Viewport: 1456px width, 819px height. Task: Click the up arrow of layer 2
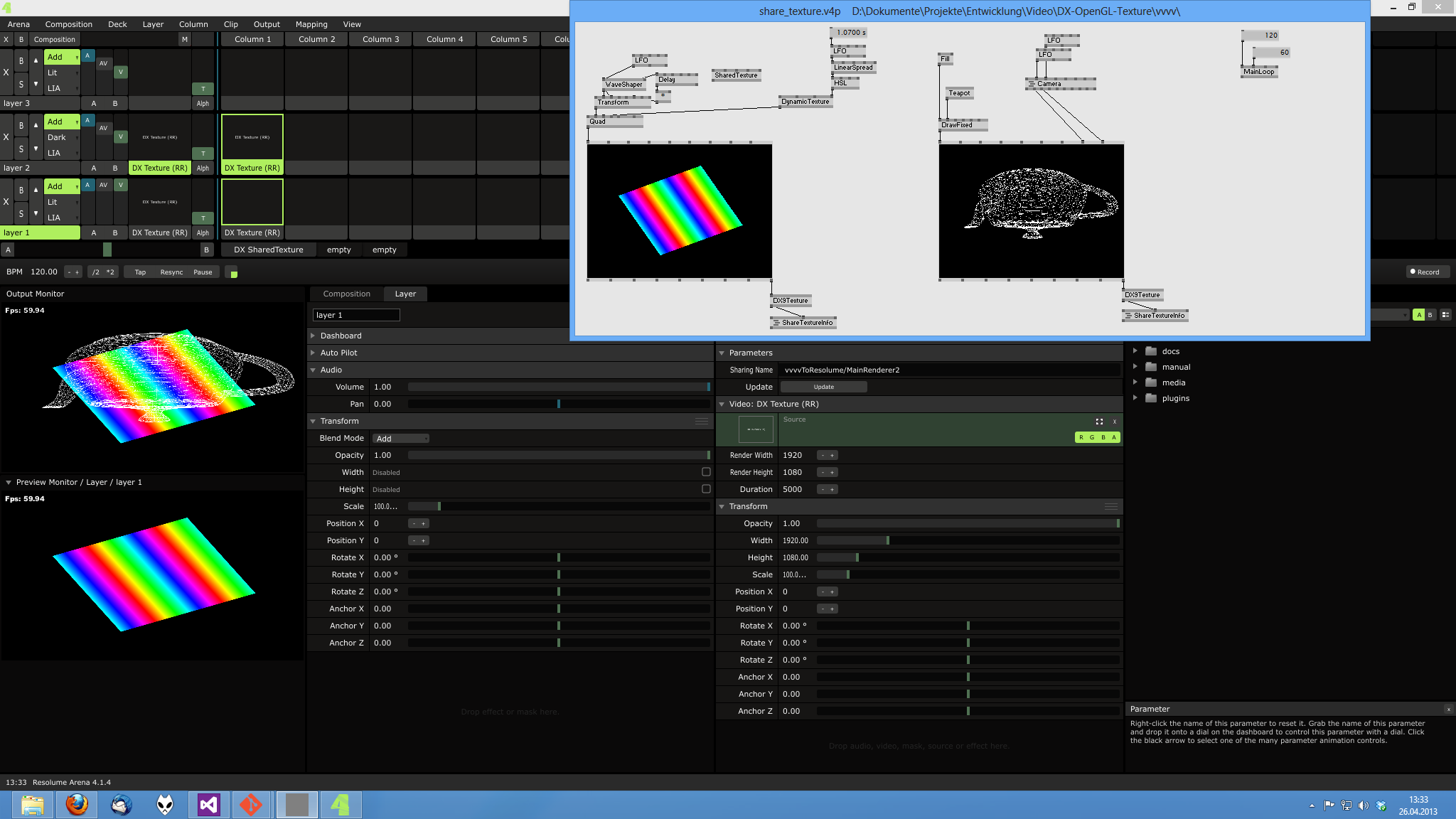click(36, 124)
